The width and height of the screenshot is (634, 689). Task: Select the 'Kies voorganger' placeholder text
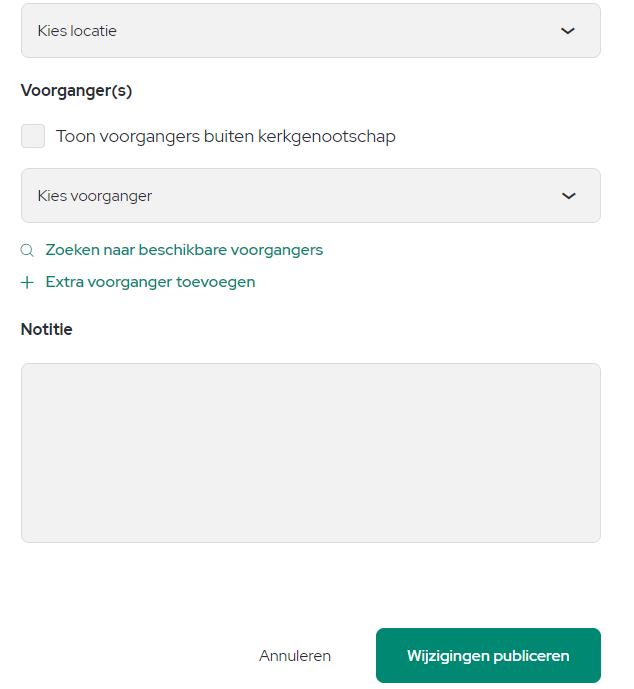(x=94, y=196)
